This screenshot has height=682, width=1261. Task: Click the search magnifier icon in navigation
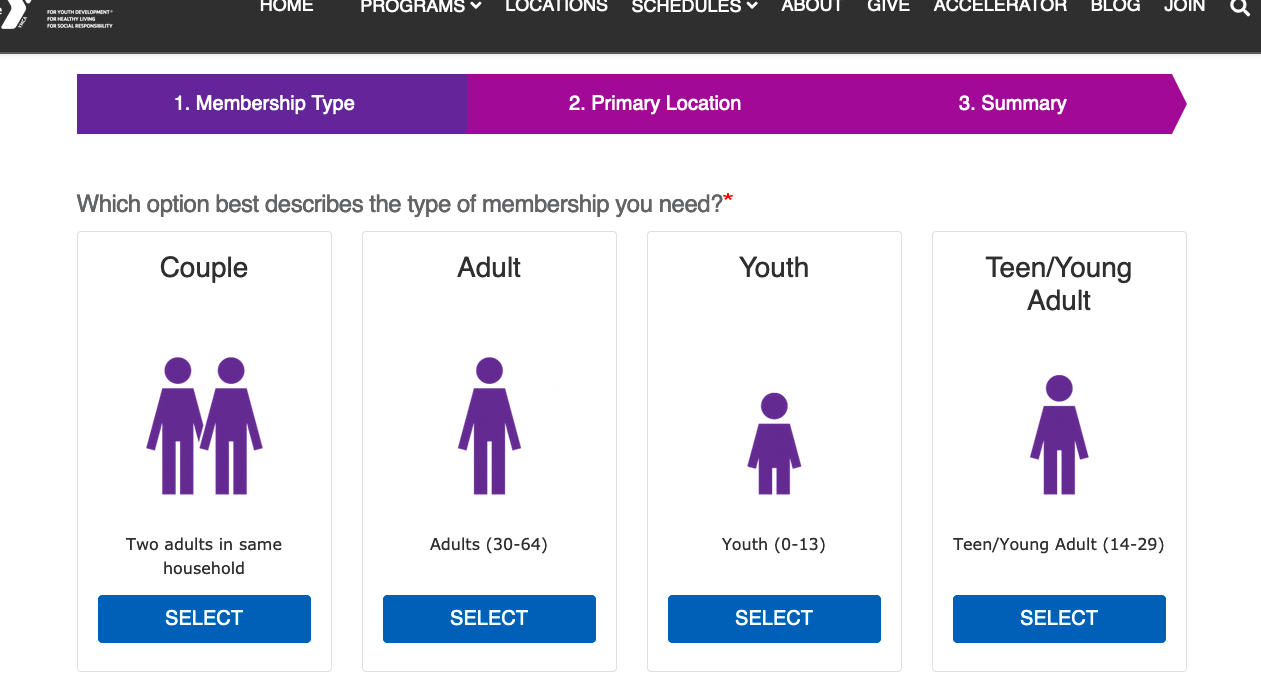pos(1240,7)
